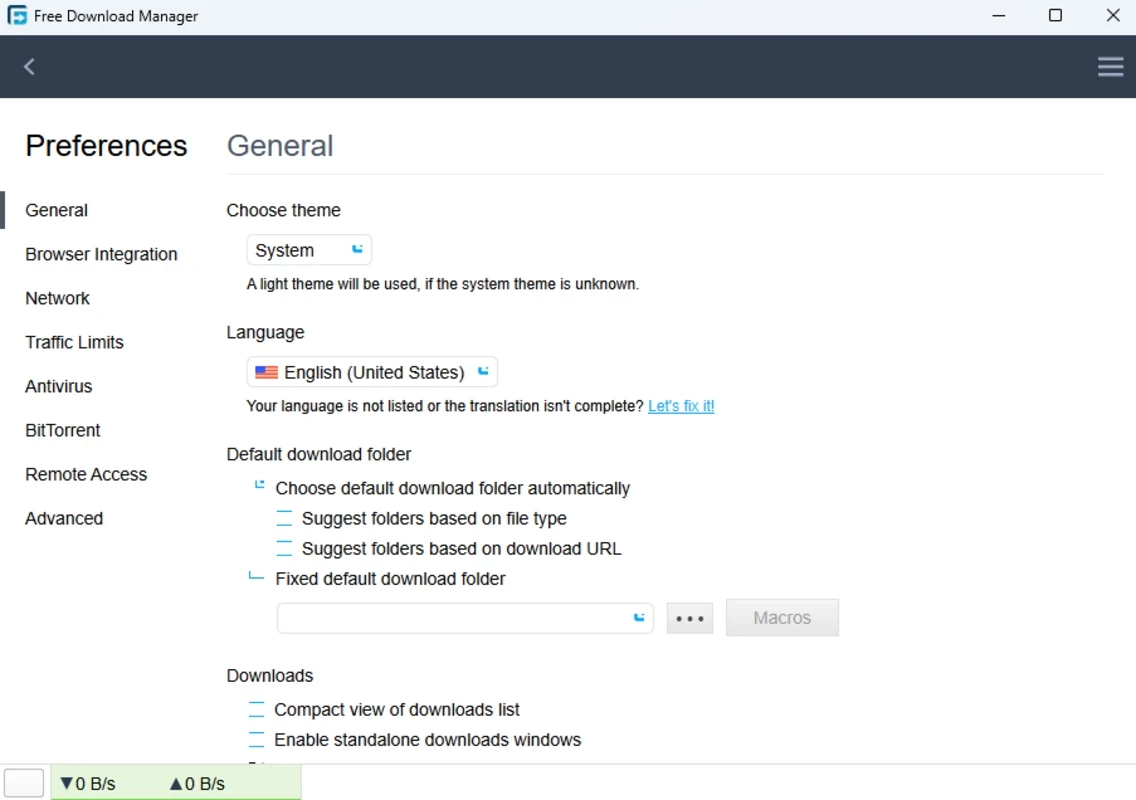Enable Suggest folders based on download URL
This screenshot has width=1136, height=800.
285,548
